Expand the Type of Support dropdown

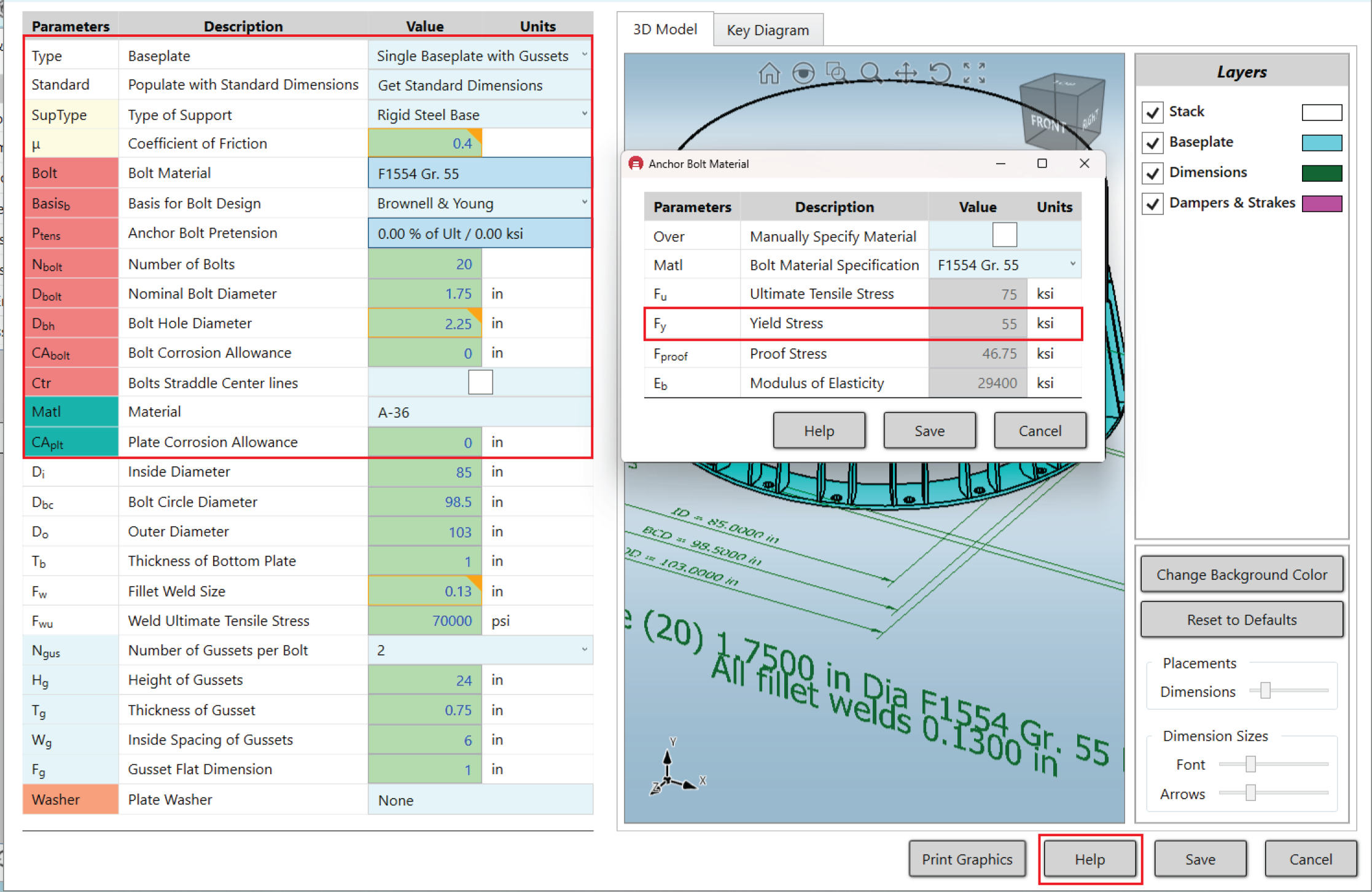(583, 114)
